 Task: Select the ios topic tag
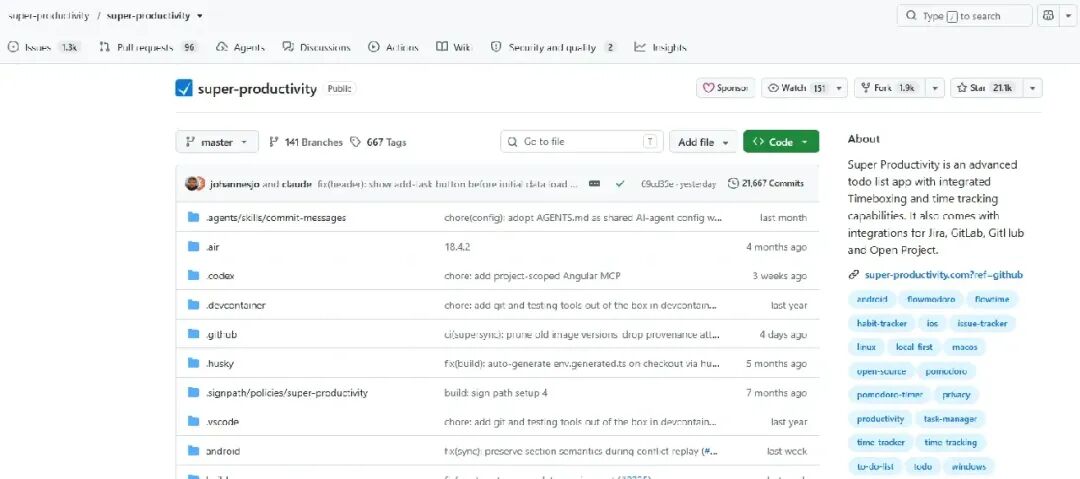pos(932,323)
